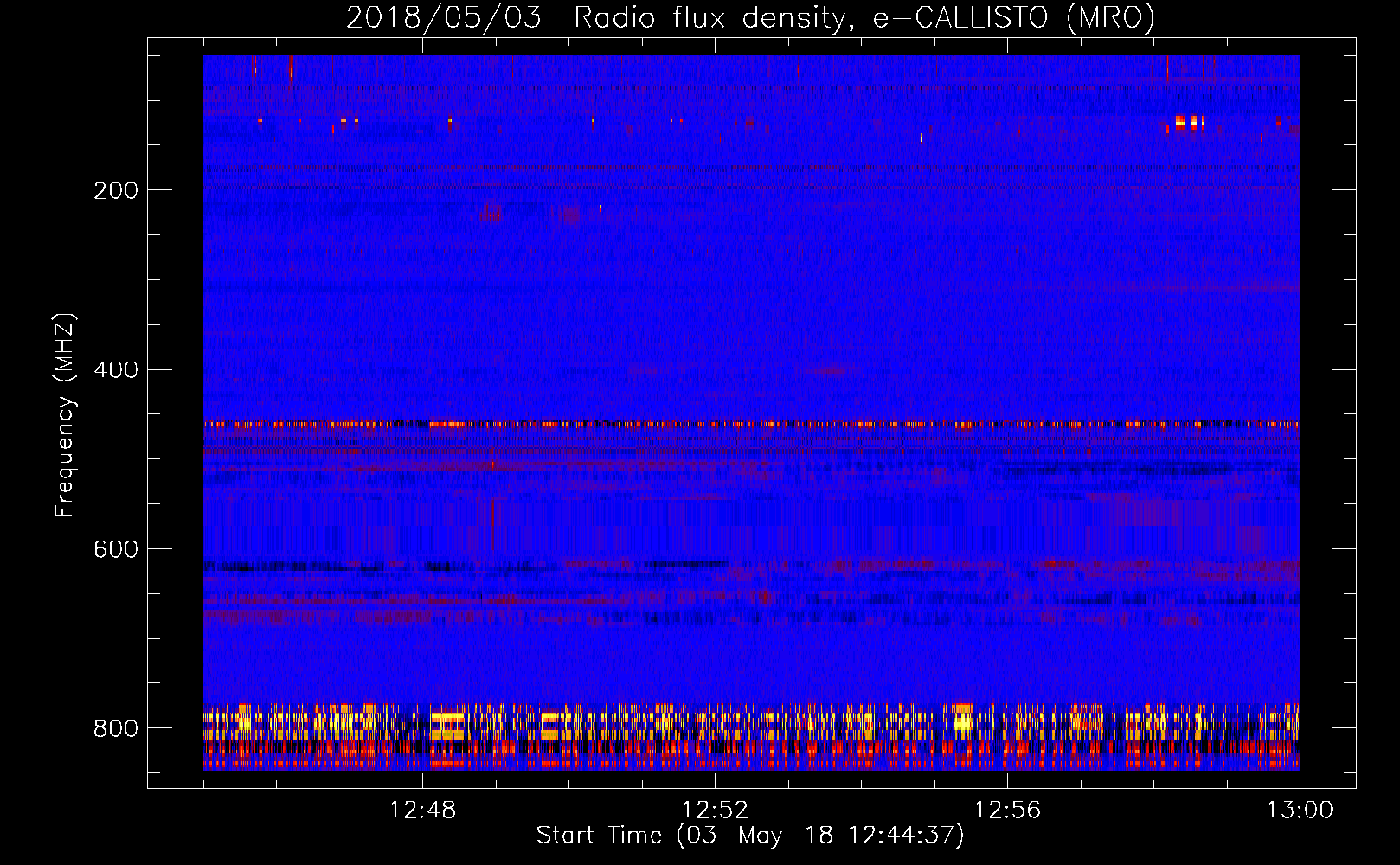Viewport: 1400px width, 865px height.
Task: Click the 800 frequency tick label
Action: click(116, 728)
